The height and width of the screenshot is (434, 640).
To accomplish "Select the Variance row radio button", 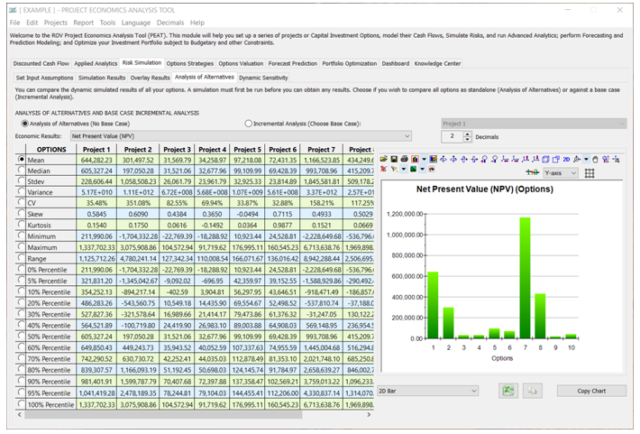I will click(x=21, y=191).
